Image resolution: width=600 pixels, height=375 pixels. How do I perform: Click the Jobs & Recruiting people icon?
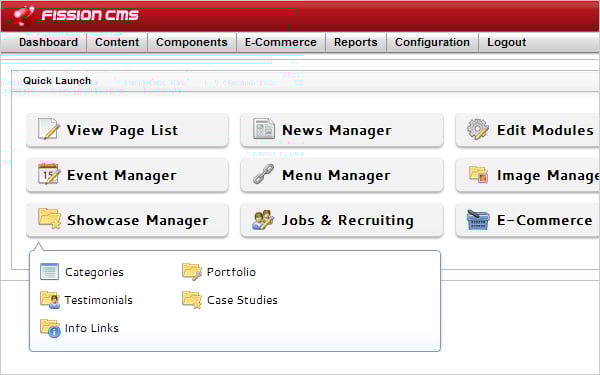click(263, 220)
